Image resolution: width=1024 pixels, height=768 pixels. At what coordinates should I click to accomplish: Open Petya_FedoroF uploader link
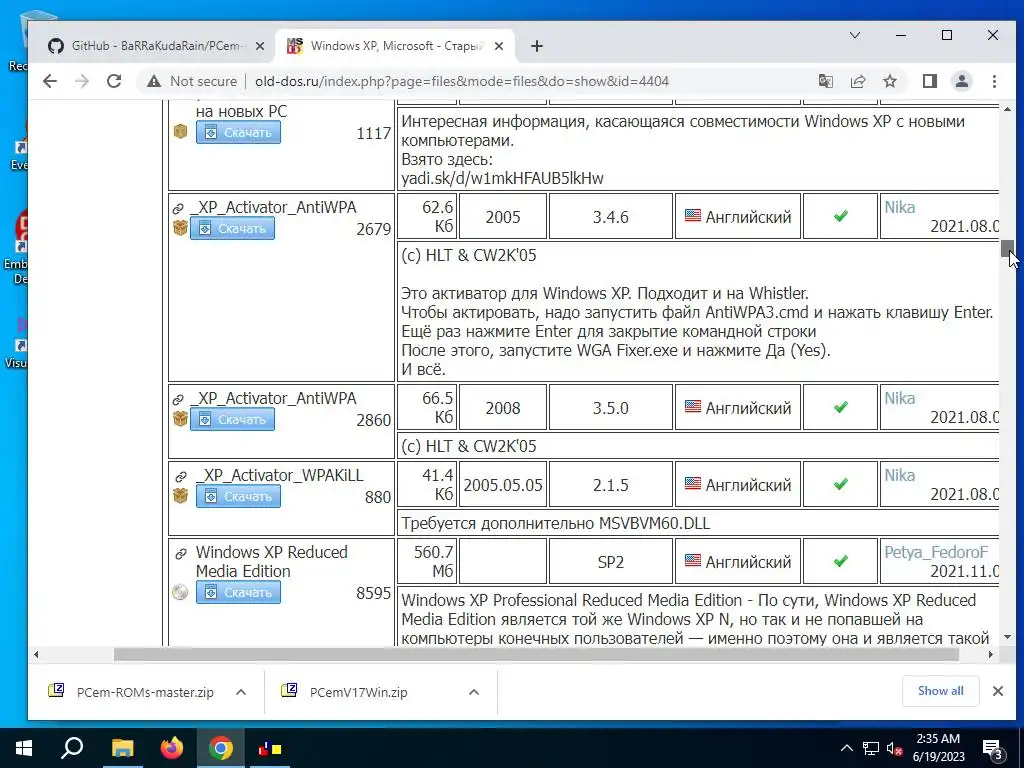936,552
